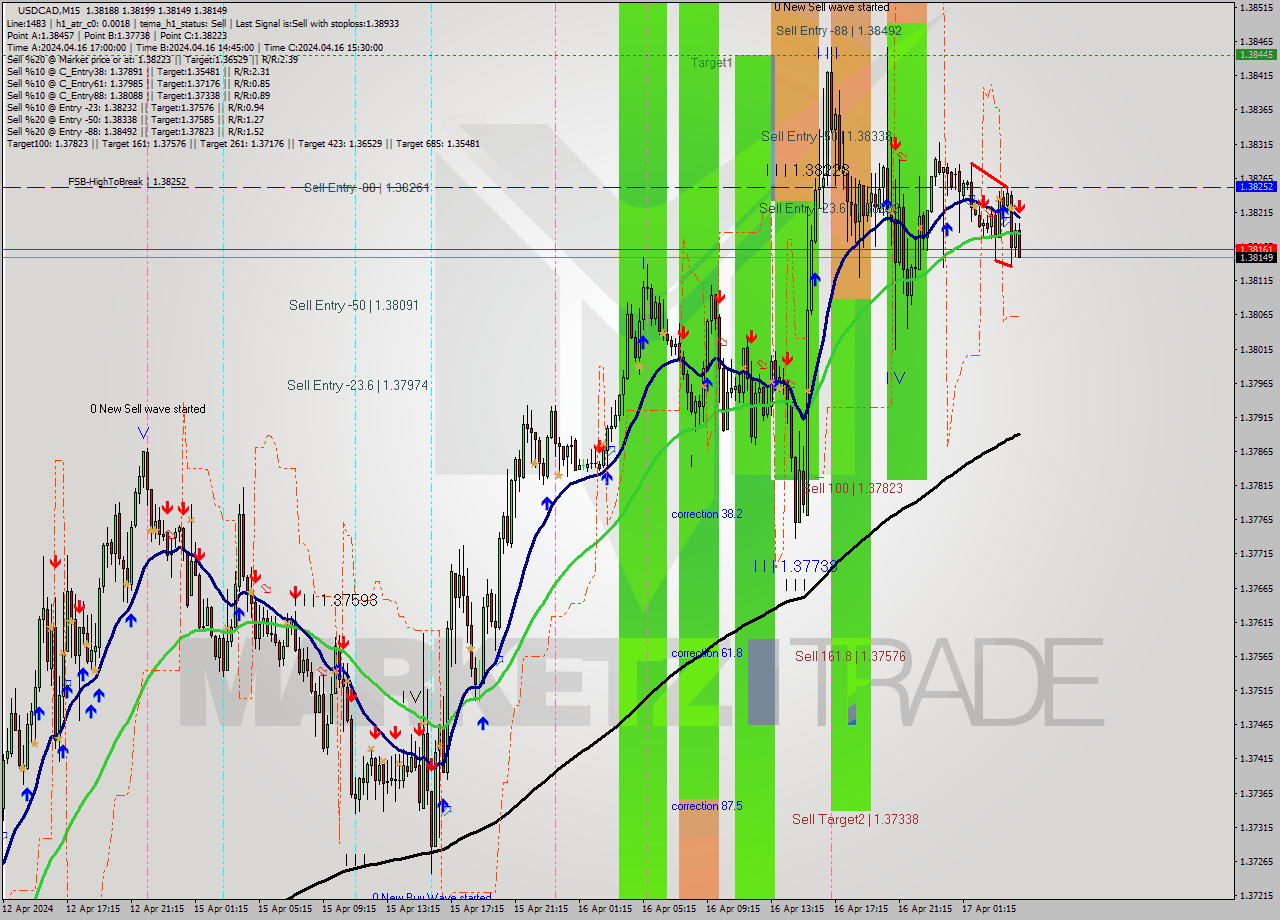Click the 'Sell Entry -50 | 1.38338' chart label

click(x=826, y=136)
